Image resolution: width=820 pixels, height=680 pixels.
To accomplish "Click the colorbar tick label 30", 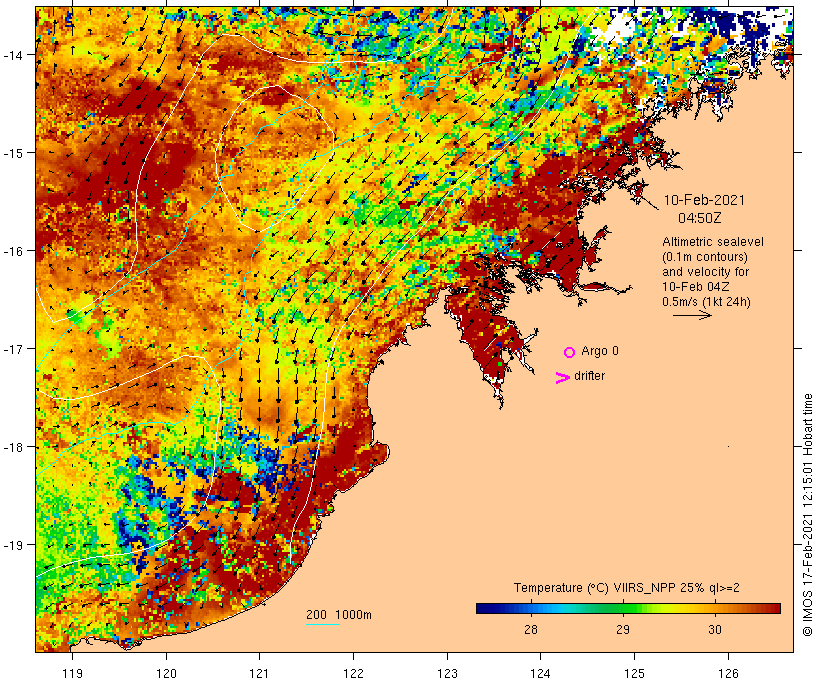I will click(x=715, y=629).
